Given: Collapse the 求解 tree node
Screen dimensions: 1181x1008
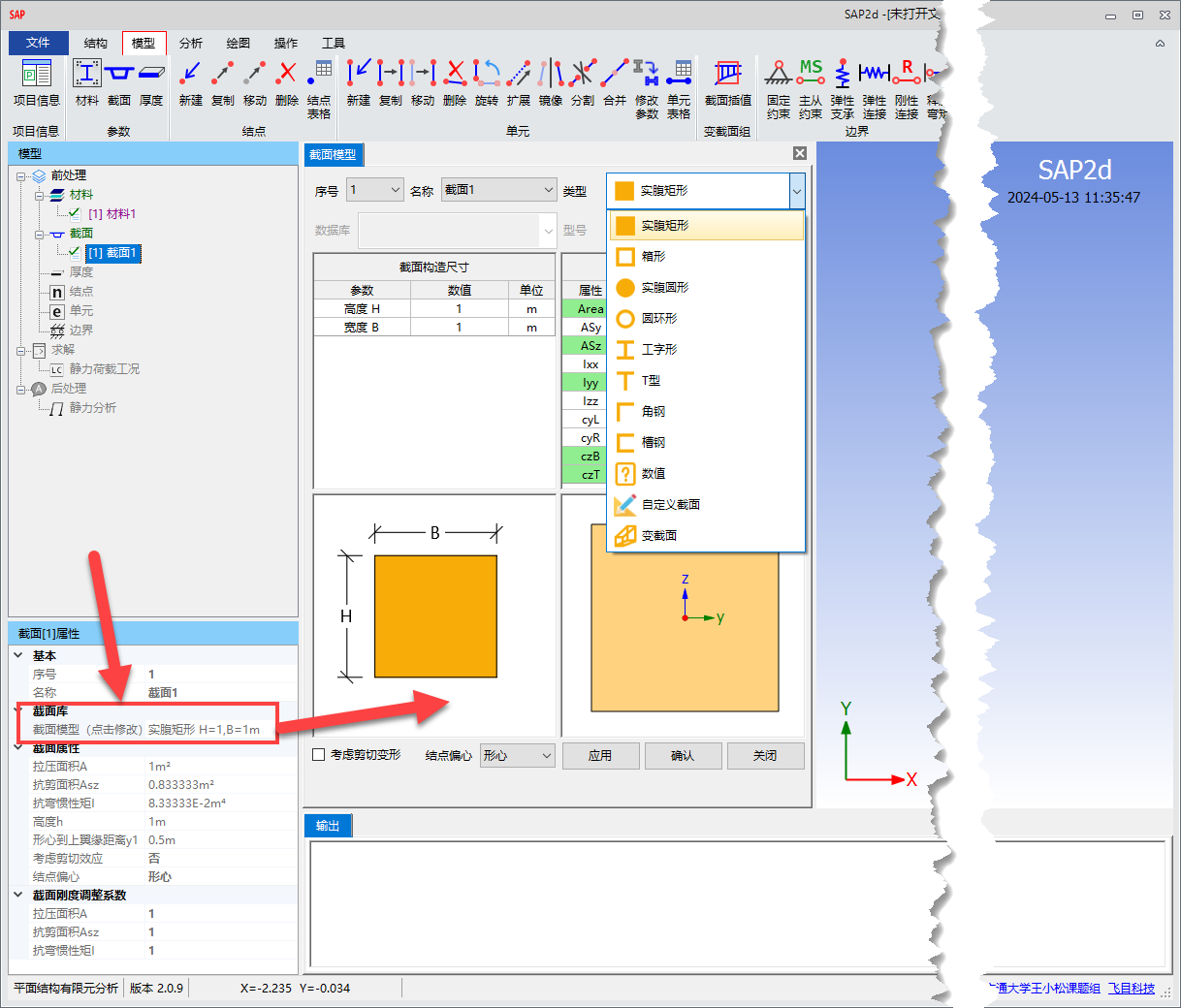Looking at the screenshot, I should 21,350.
